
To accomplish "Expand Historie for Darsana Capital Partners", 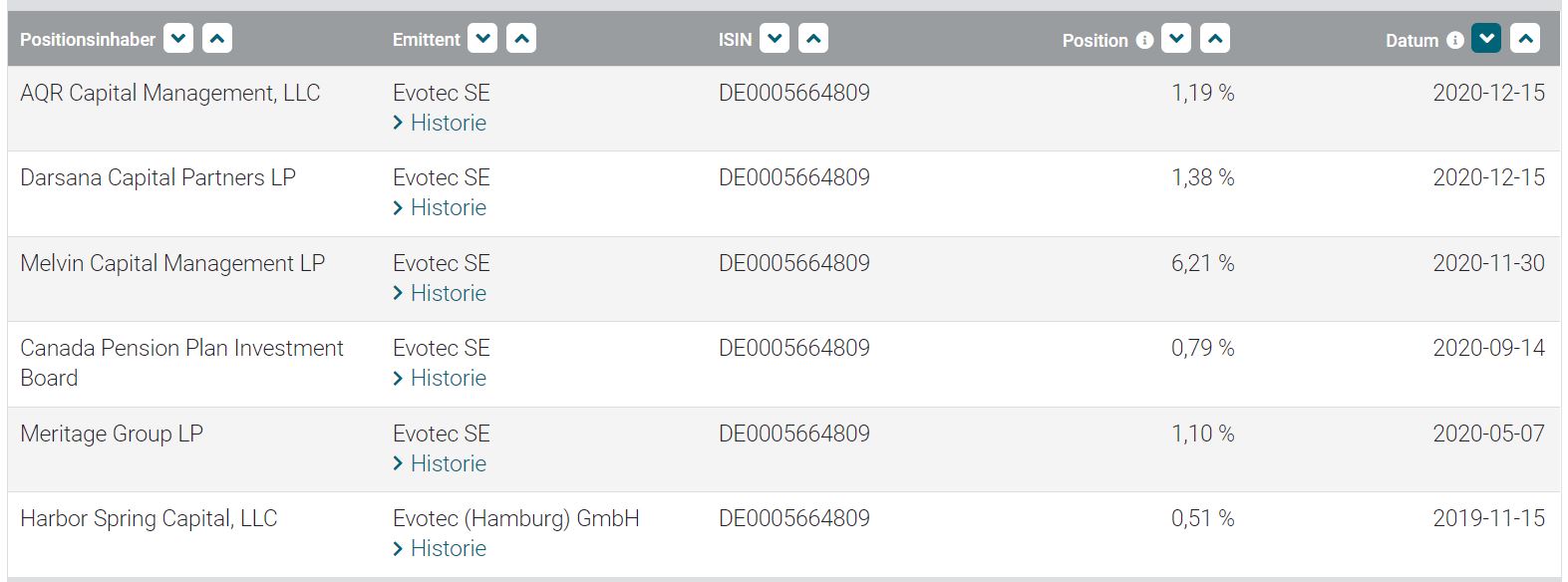I will (x=448, y=207).
